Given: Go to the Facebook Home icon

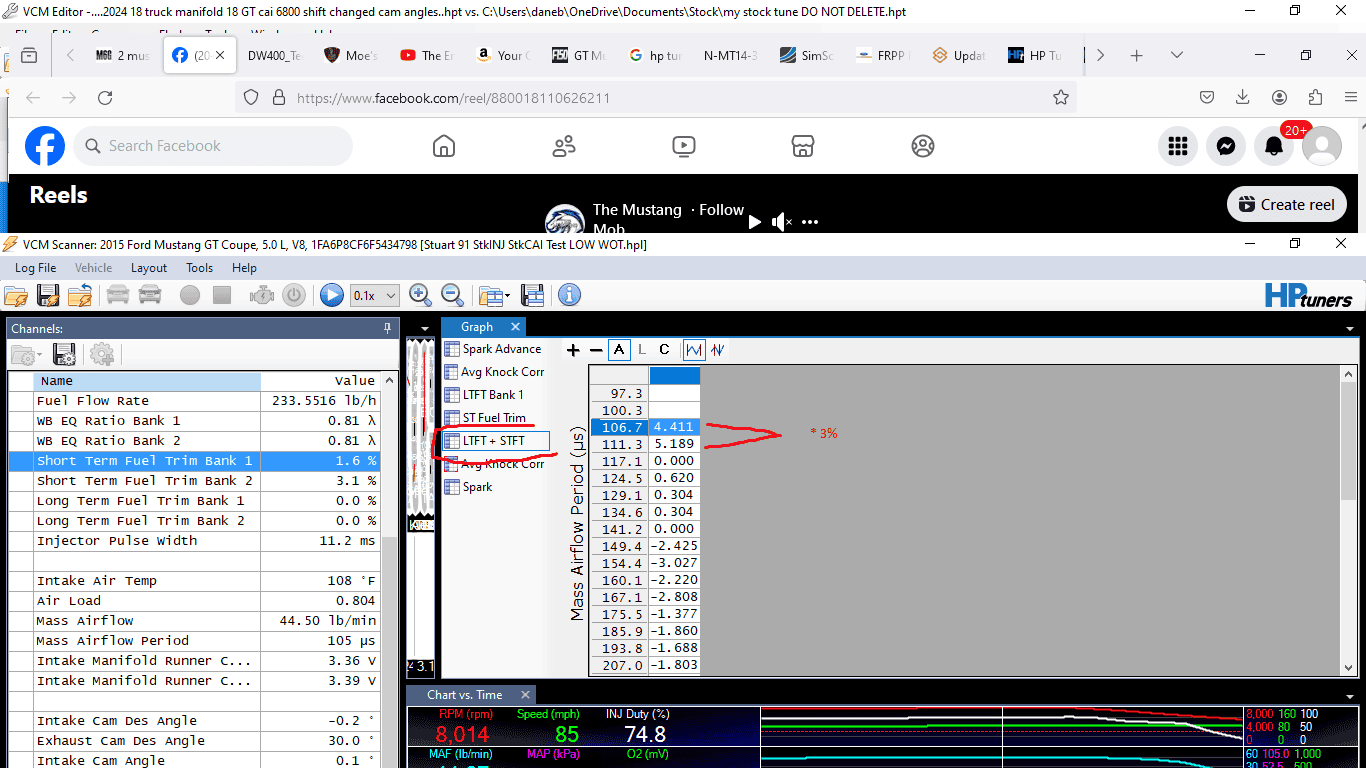Looking at the screenshot, I should (444, 146).
